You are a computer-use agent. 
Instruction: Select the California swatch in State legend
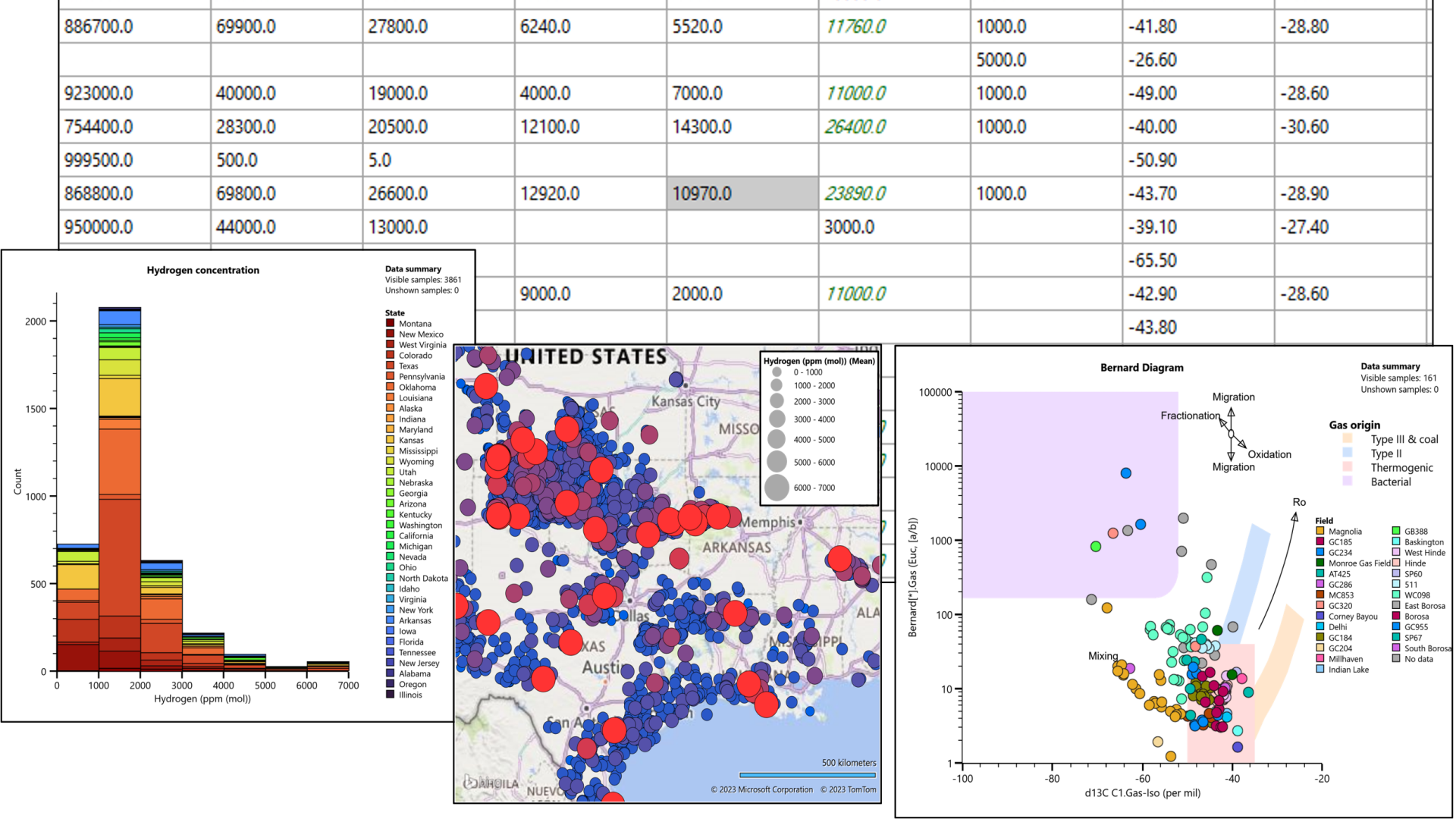pyautogui.click(x=391, y=535)
